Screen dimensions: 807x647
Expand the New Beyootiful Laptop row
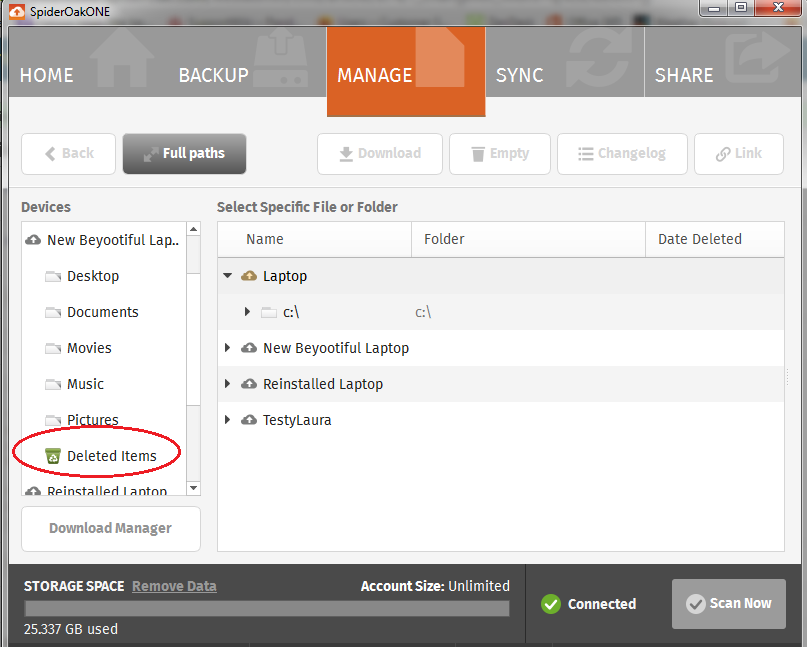click(x=227, y=348)
